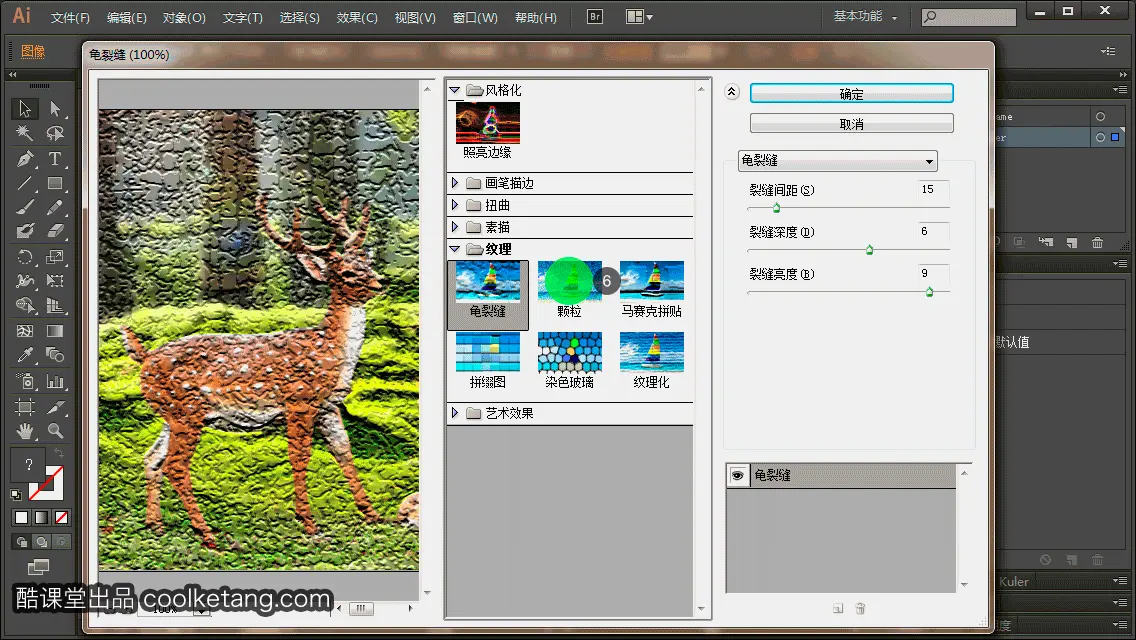
Task: Click the 裂缝间距 slider handle
Action: pyautogui.click(x=776, y=208)
